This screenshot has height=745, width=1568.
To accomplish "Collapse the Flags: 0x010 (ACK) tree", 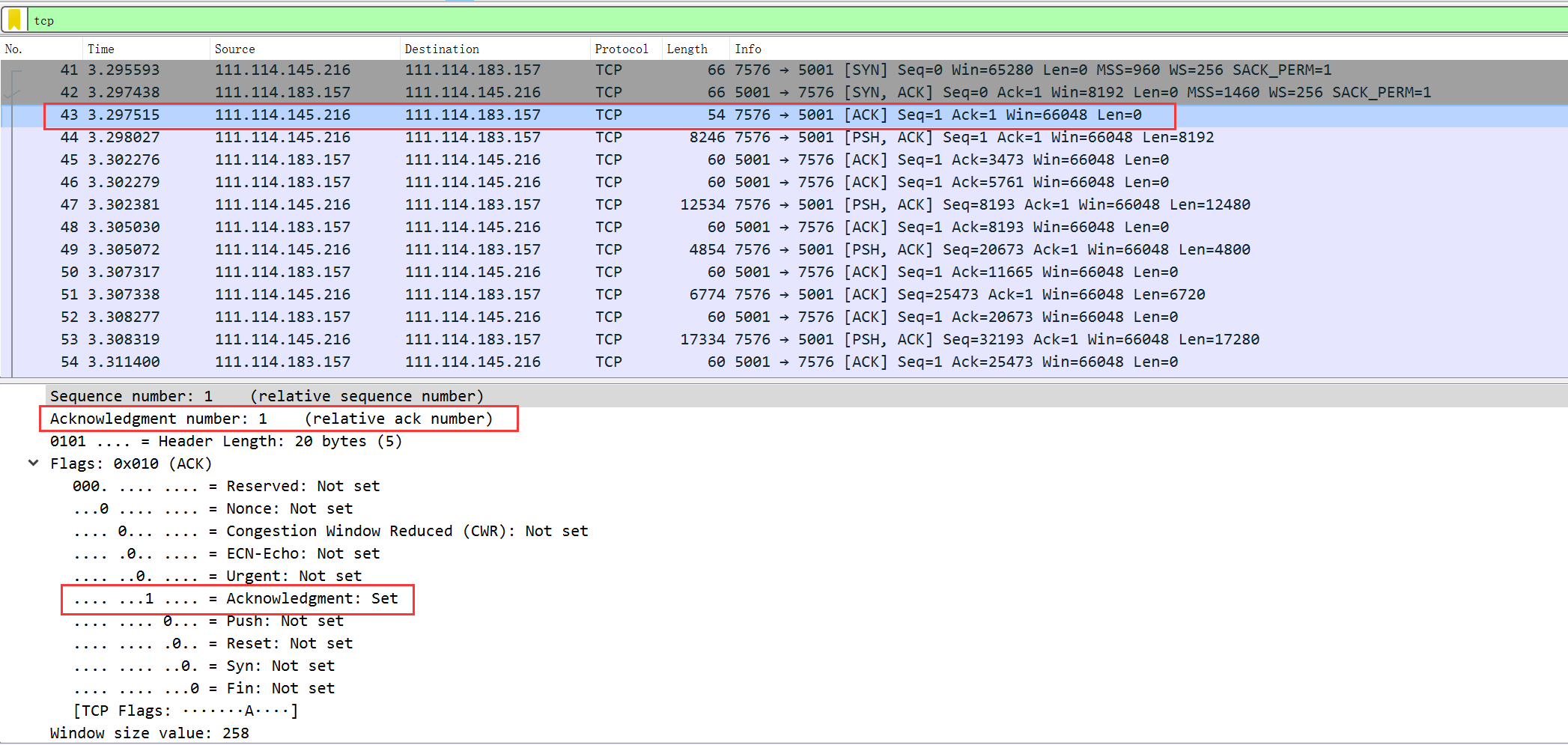I will tap(33, 463).
